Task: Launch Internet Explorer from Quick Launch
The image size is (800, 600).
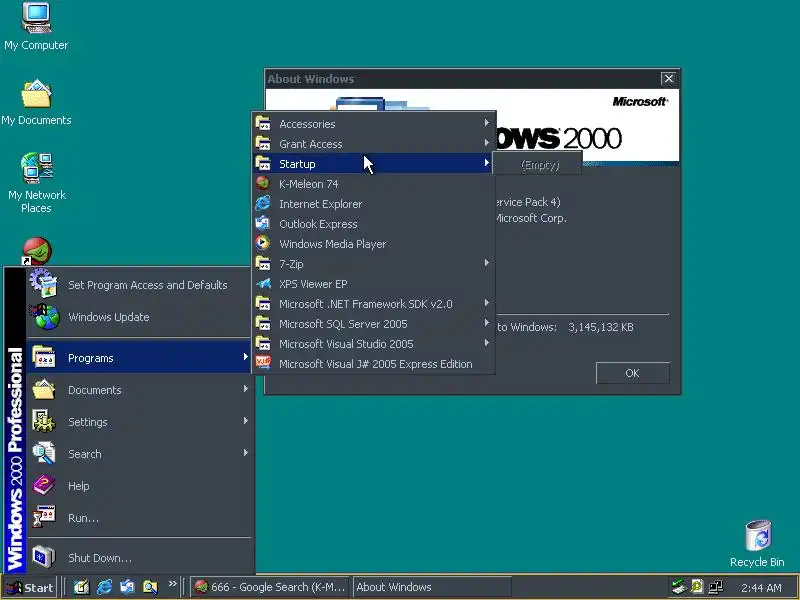Action: click(x=105, y=587)
